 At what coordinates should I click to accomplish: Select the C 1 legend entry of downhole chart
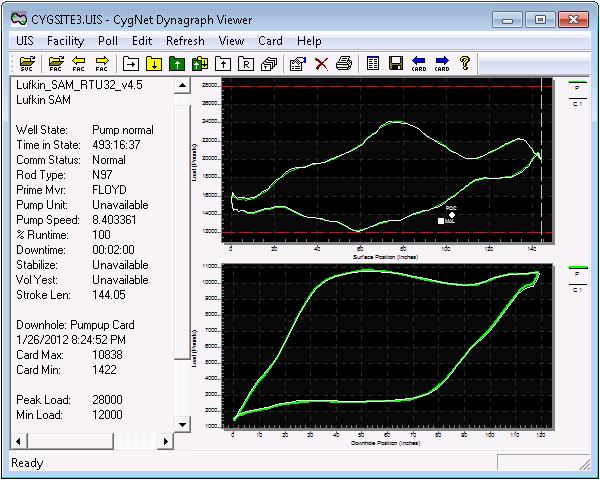(577, 288)
